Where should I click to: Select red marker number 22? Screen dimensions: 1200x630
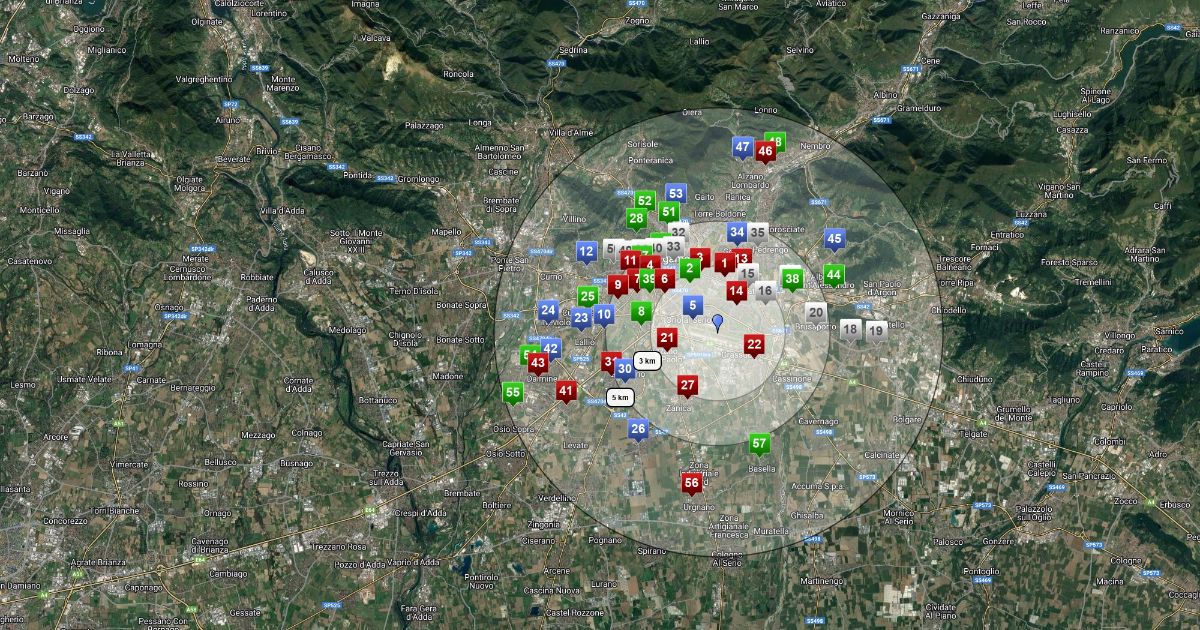point(754,344)
